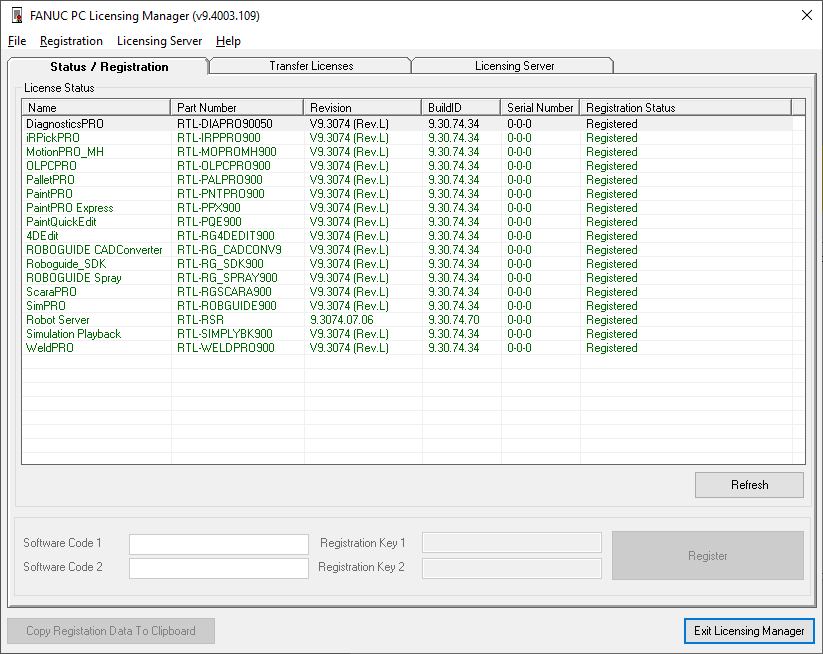Open the File menu
Image resolution: width=823 pixels, height=654 pixels.
[17, 41]
